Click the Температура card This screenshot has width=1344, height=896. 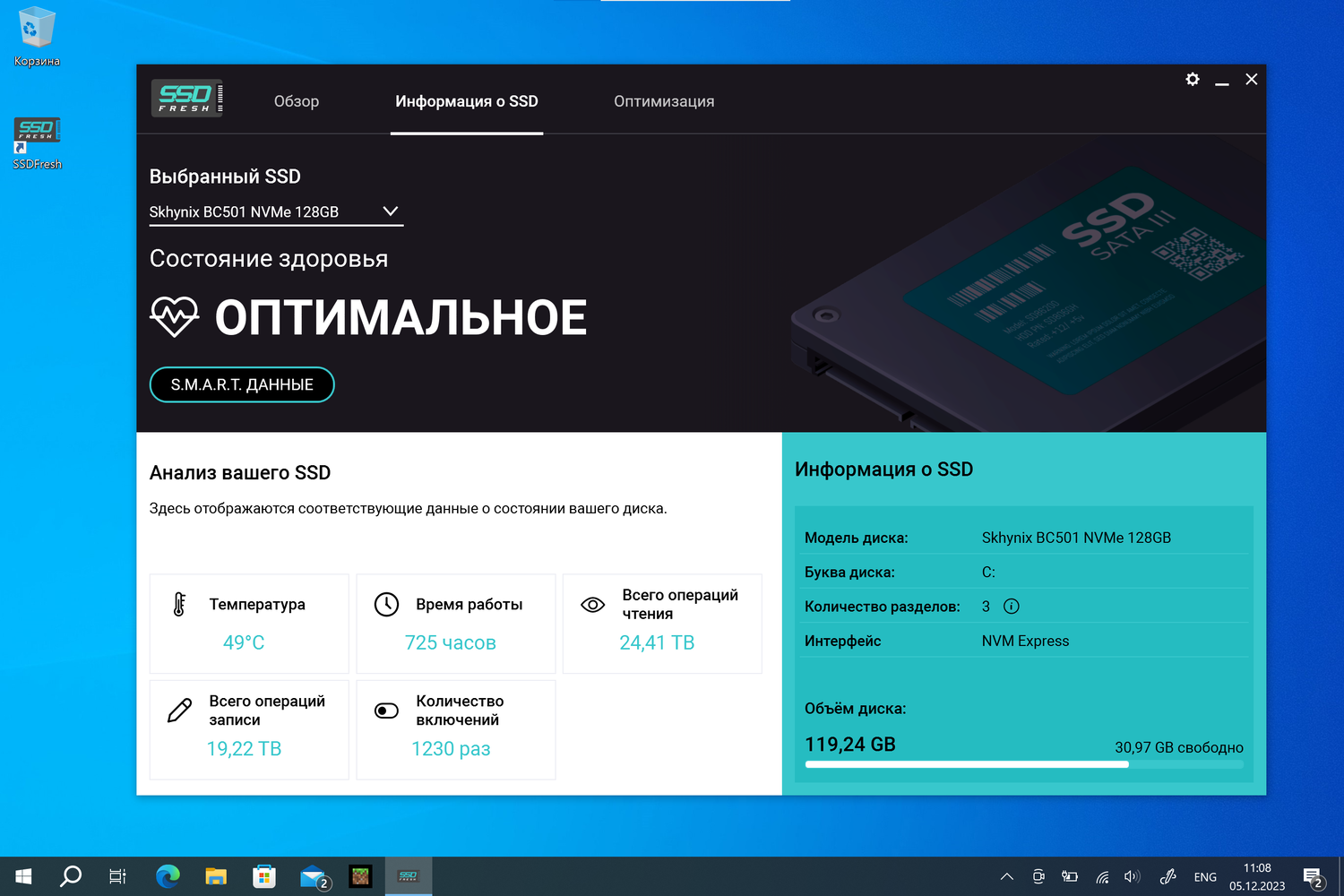pyautogui.click(x=249, y=624)
